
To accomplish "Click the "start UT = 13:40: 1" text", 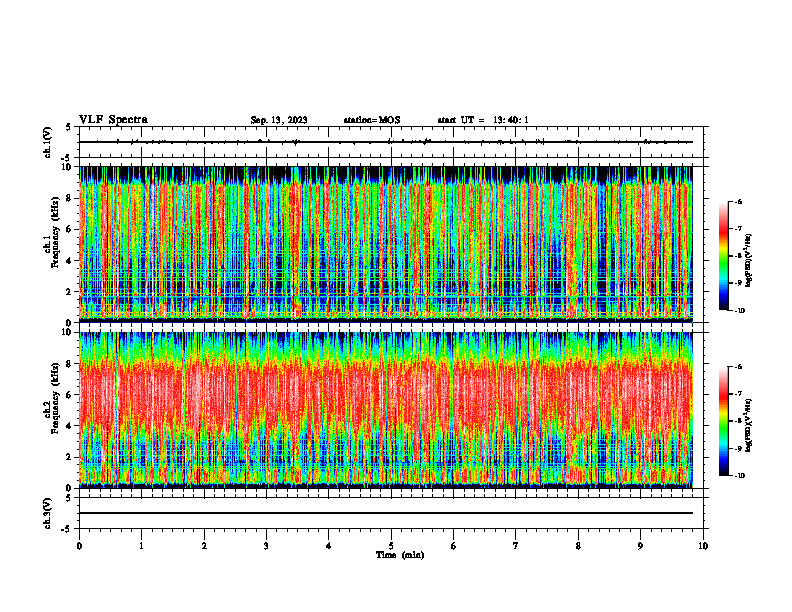I will (483, 120).
